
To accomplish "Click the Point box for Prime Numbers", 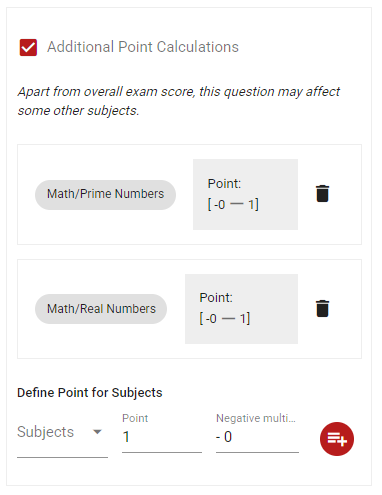I will (245, 194).
